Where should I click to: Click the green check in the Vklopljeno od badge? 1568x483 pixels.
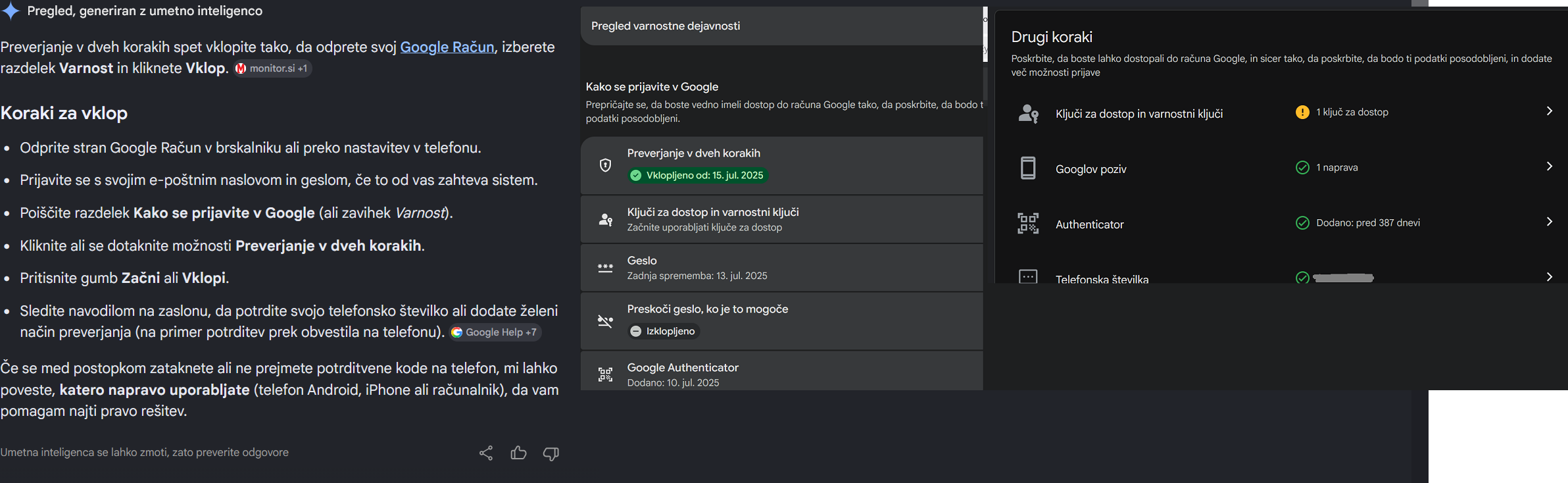(x=636, y=175)
